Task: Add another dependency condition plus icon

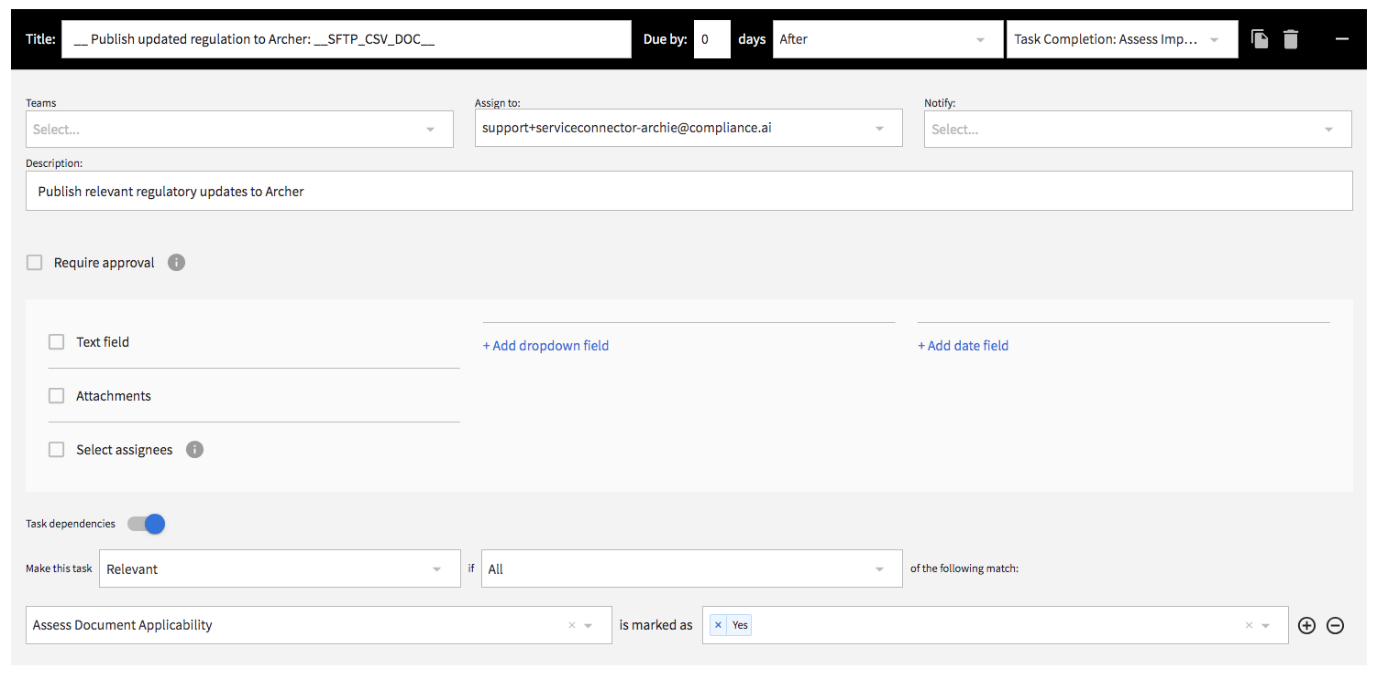Action: click(x=1306, y=626)
